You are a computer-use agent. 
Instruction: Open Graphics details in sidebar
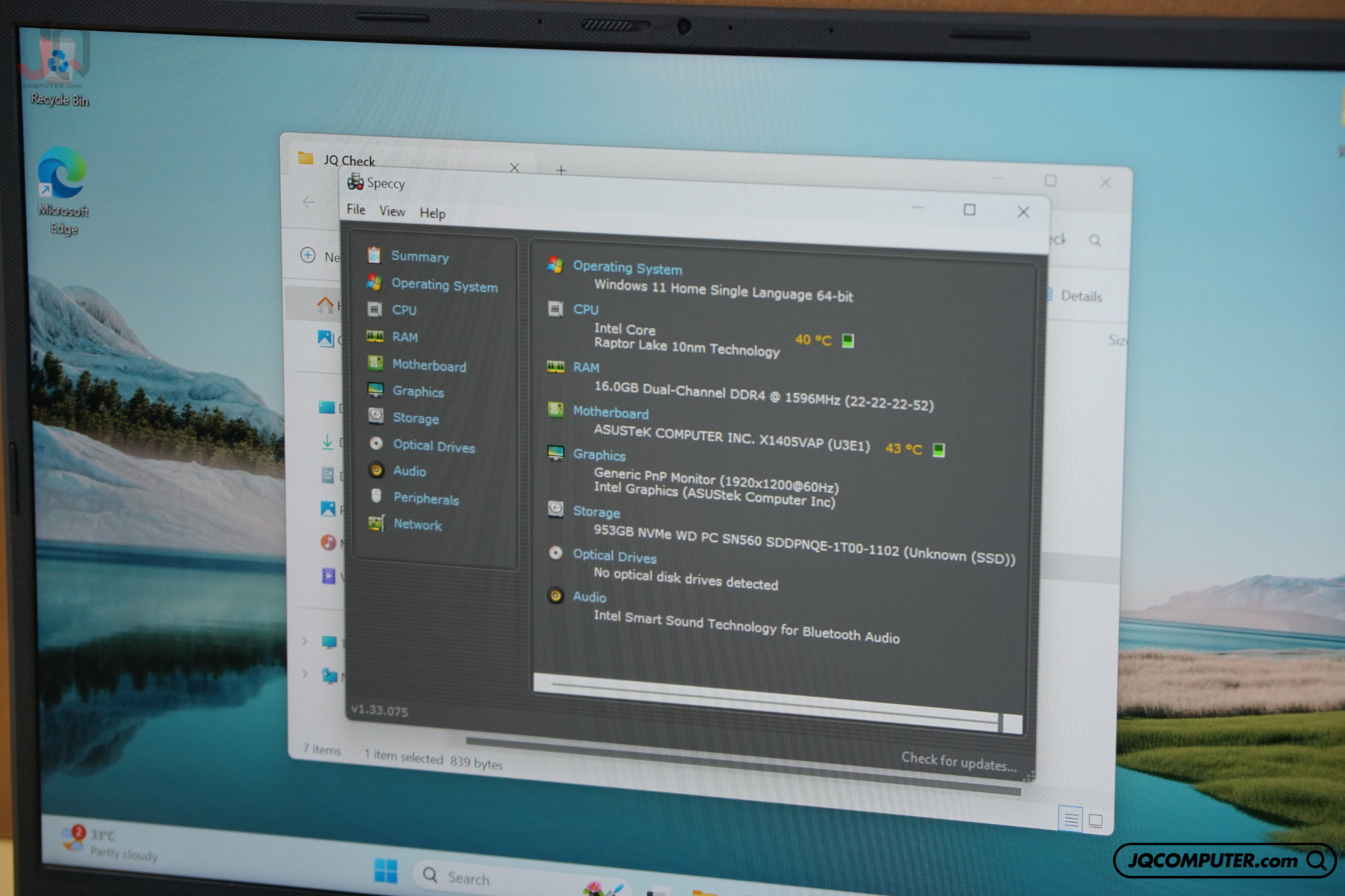[418, 391]
